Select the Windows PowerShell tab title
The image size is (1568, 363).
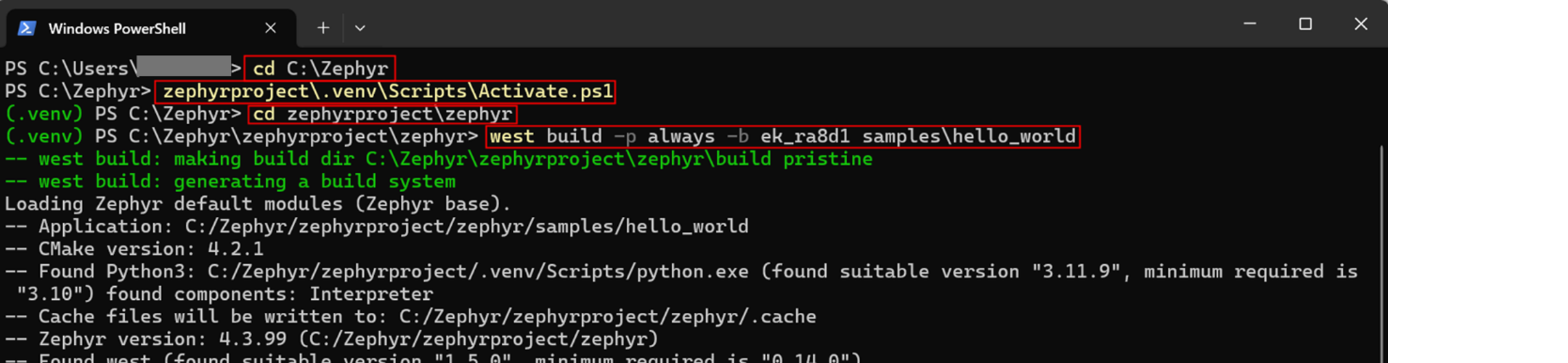tap(117, 29)
